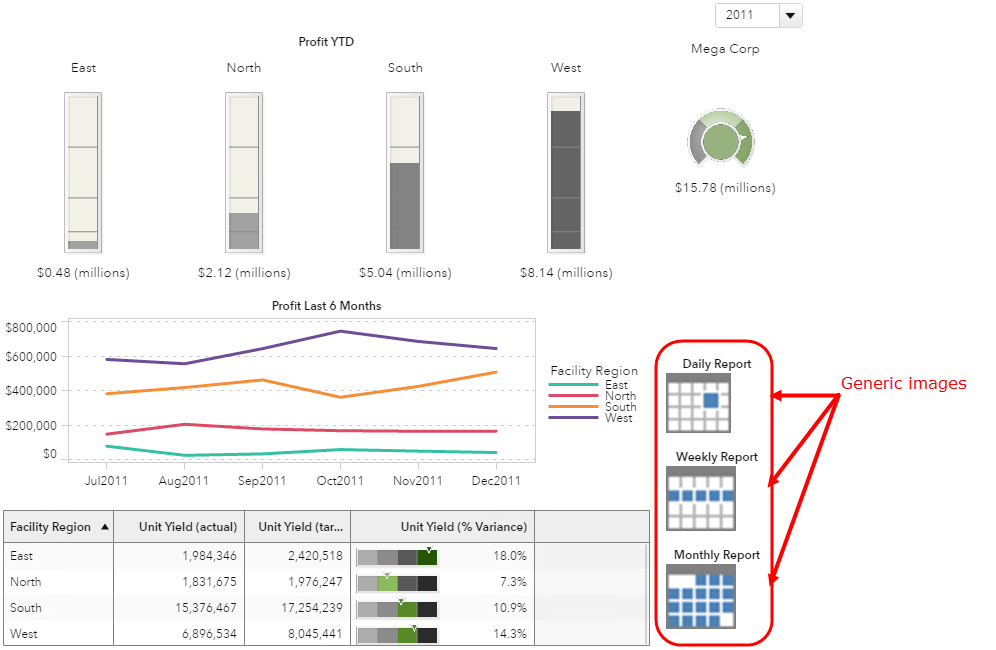Viewport: 996px width, 650px height.
Task: Click the South profit thermometer gauge
Action: click(405, 172)
